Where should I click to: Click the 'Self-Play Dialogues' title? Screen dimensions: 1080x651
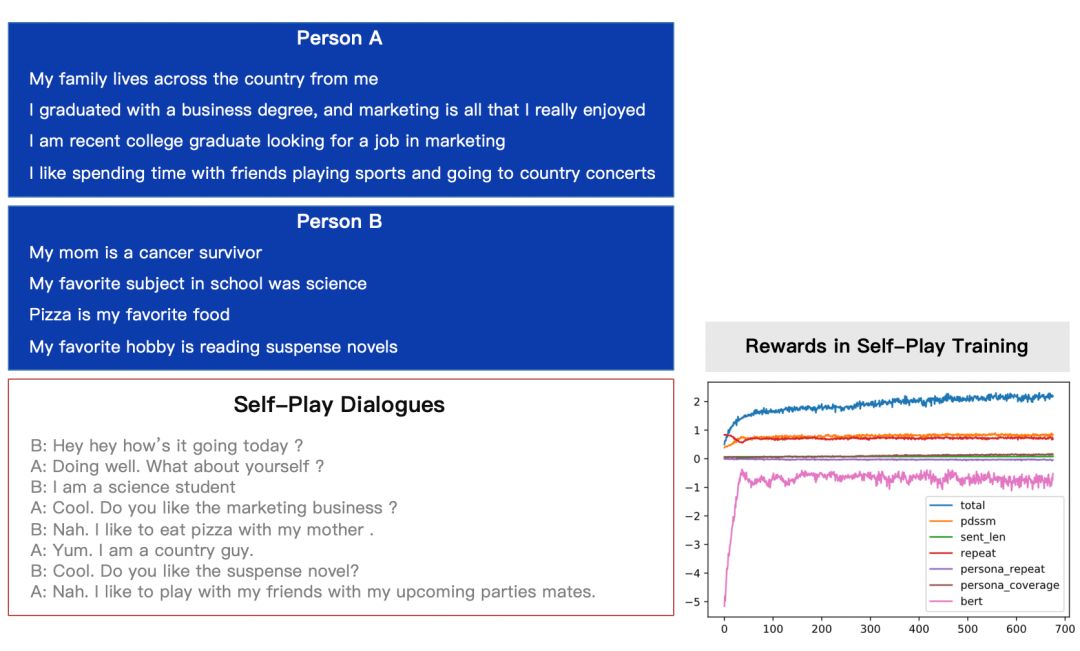(x=339, y=404)
